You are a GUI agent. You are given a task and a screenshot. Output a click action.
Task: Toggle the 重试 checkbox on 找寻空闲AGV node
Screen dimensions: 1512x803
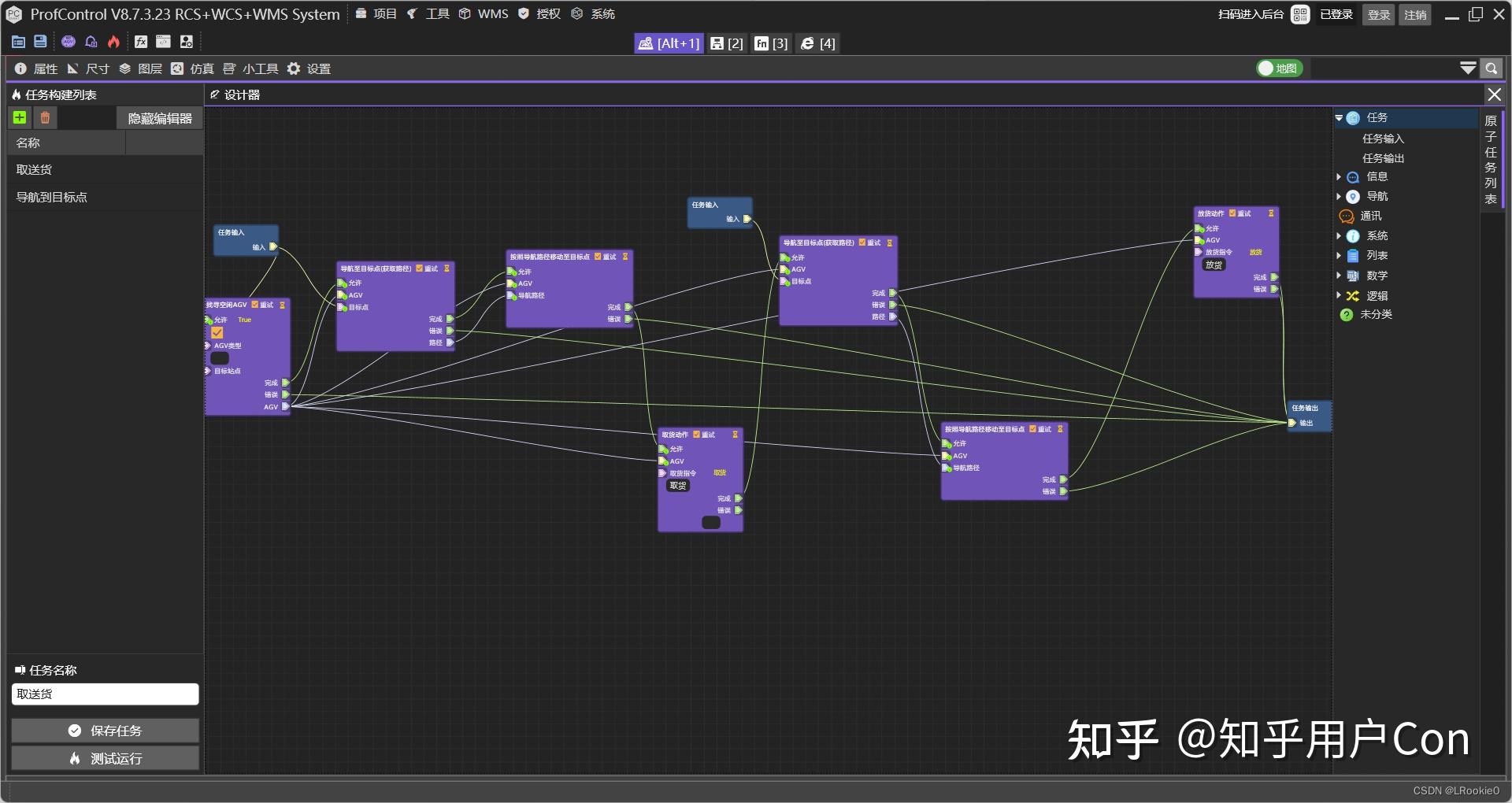pos(254,305)
